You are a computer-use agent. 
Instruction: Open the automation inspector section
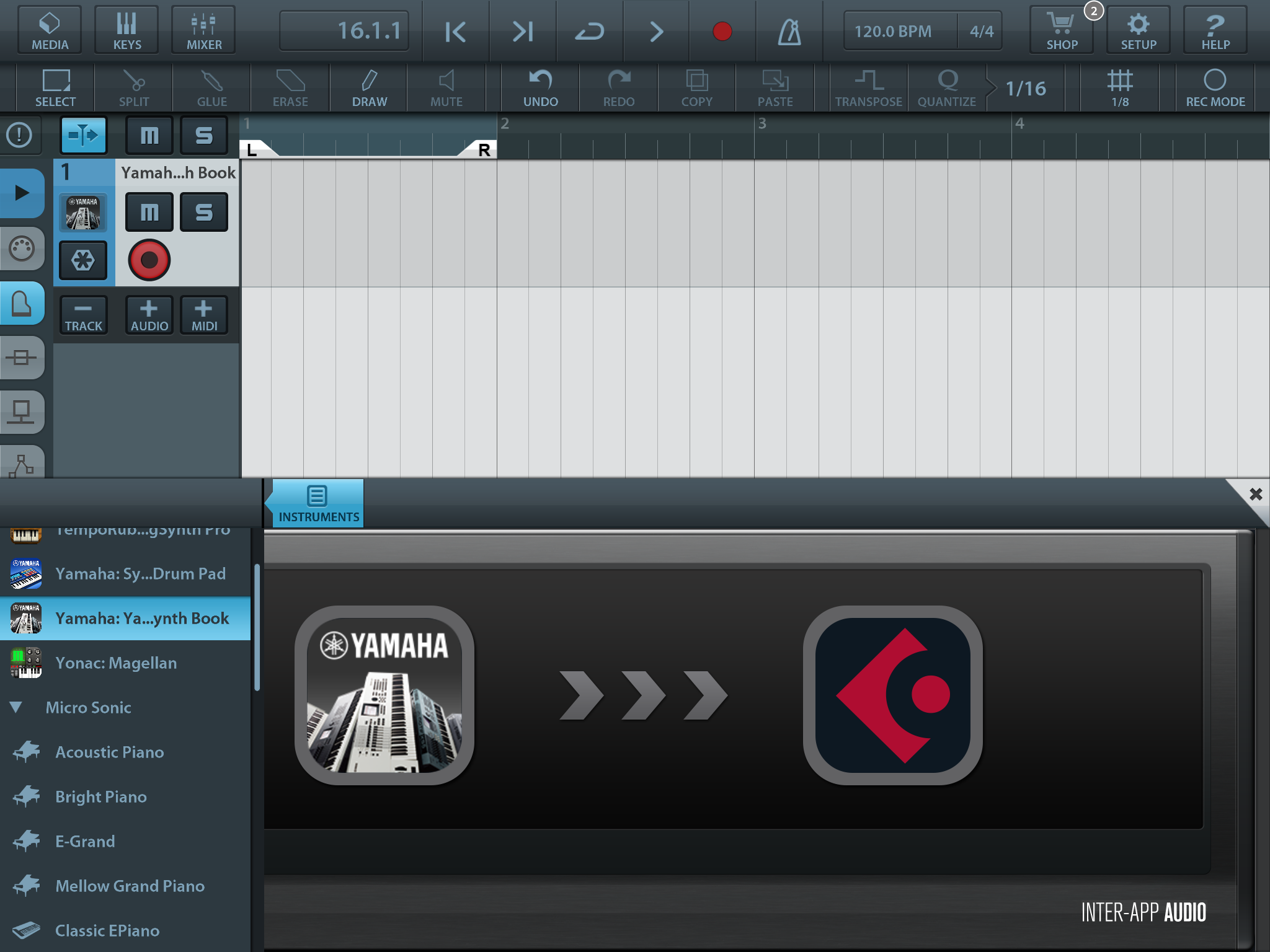22,462
